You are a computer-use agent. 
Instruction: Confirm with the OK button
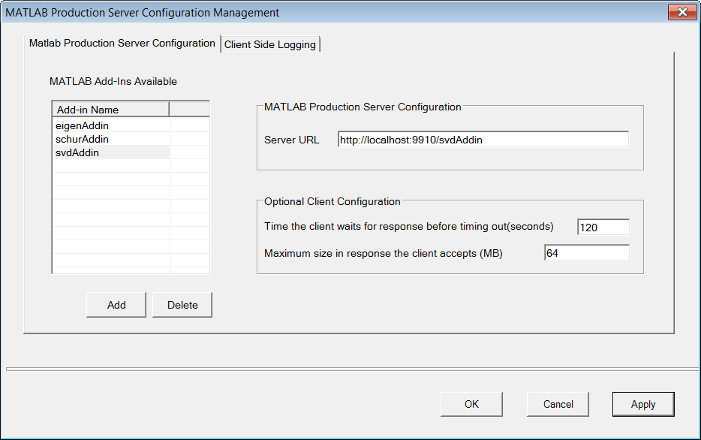[472, 404]
